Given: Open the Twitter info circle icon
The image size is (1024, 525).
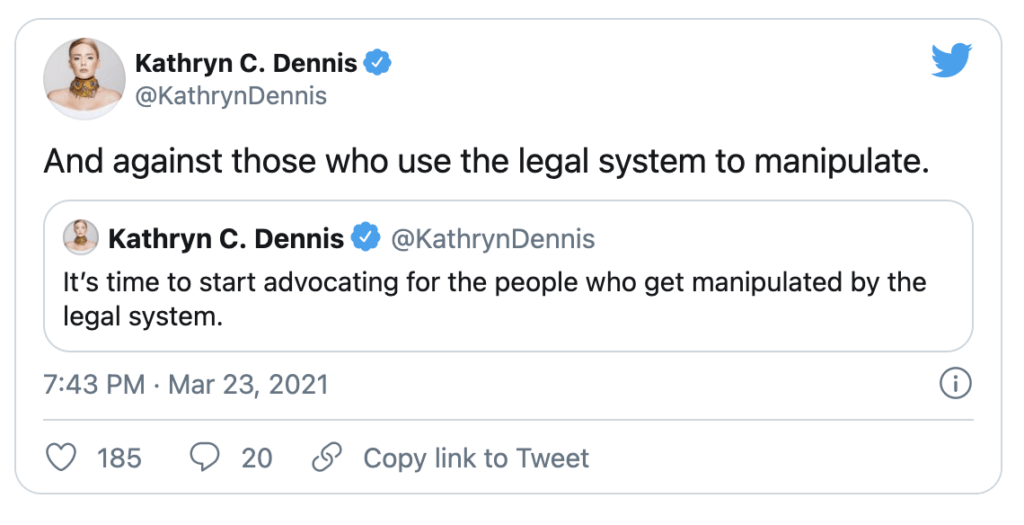Looking at the screenshot, I should [955, 383].
